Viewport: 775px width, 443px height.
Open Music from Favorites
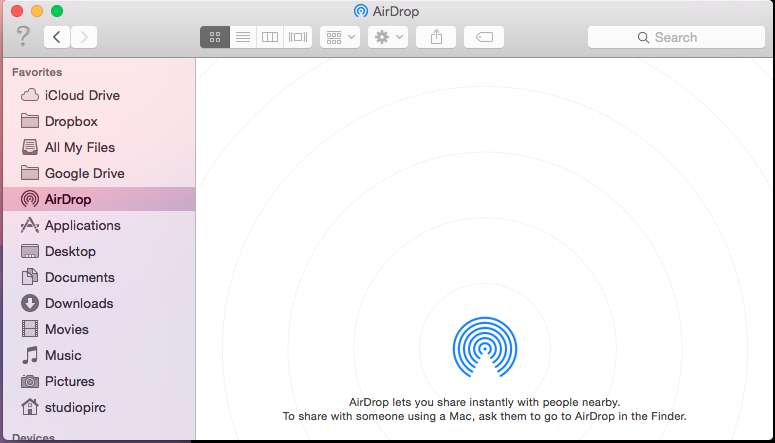point(63,355)
